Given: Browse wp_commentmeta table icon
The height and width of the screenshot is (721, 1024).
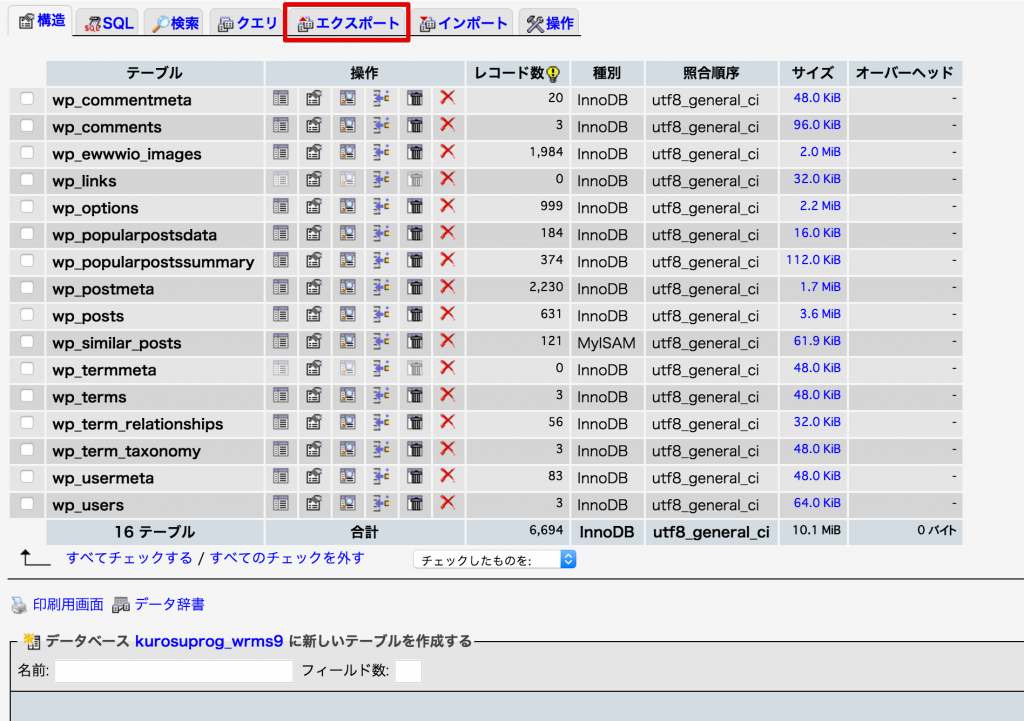Looking at the screenshot, I should coord(281,99).
